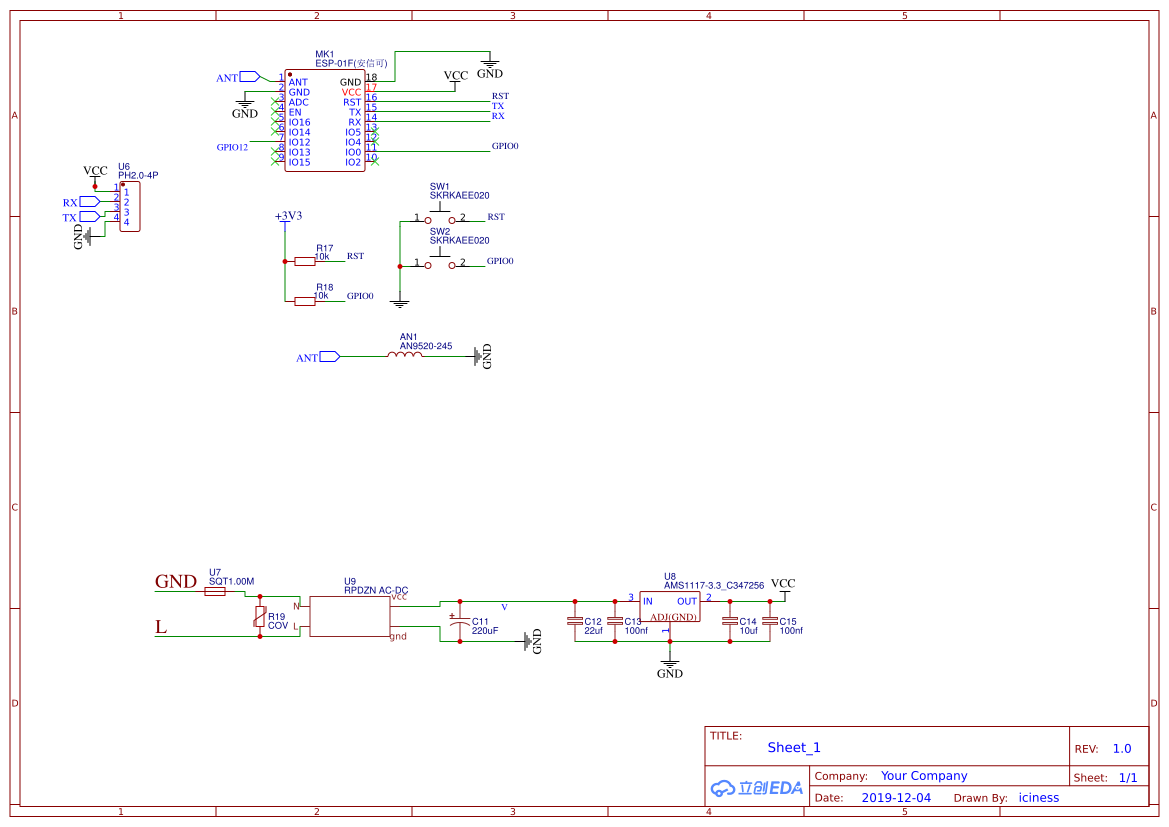Click the '220uF' value of C11
Screen dimensions: 1169x827
[x=485, y=631]
